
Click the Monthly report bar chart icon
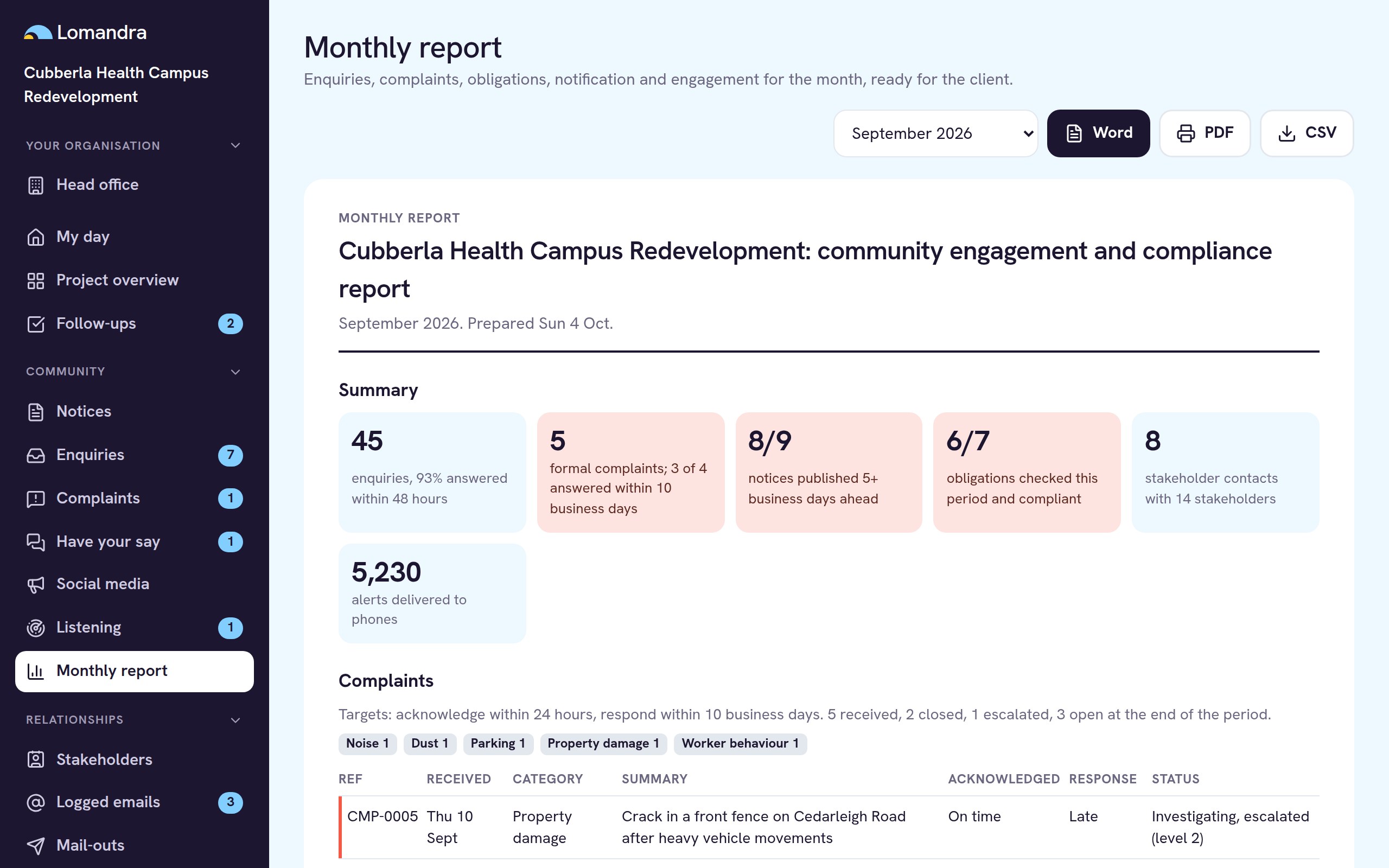(36, 672)
